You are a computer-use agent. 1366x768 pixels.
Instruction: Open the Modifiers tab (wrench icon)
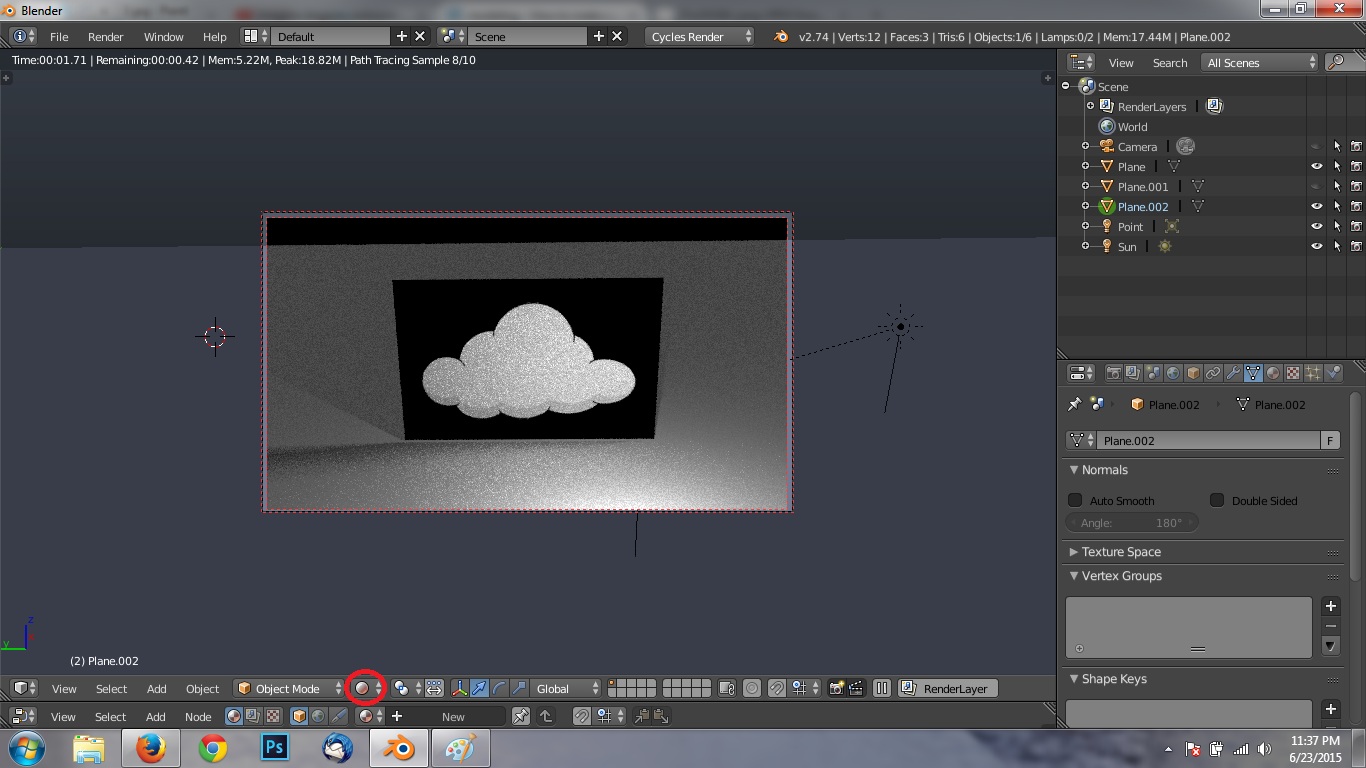tap(1233, 373)
